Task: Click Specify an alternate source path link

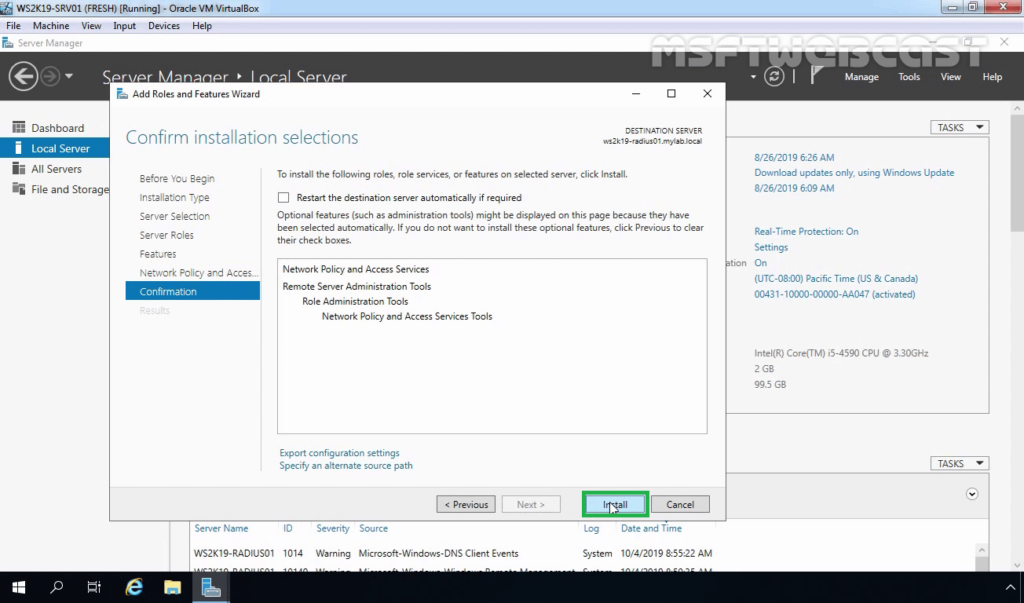Action: [345, 466]
